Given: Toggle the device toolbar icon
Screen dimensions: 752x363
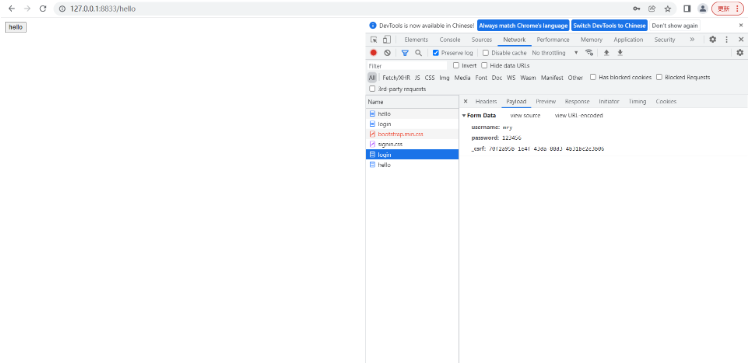Looking at the screenshot, I should [x=387, y=40].
